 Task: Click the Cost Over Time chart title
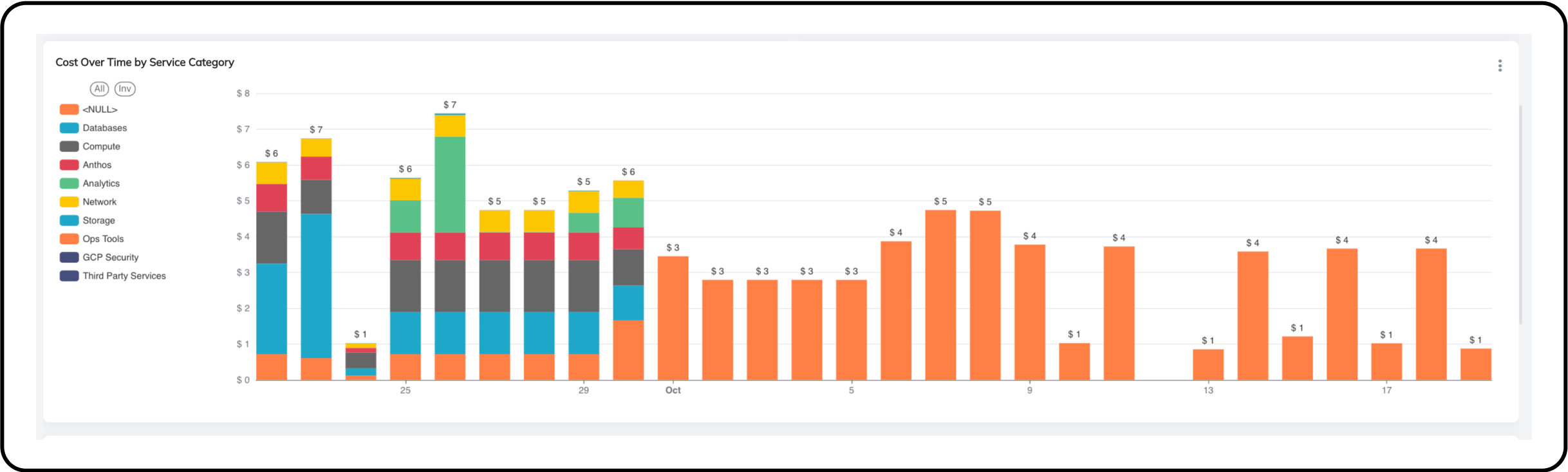(x=145, y=62)
